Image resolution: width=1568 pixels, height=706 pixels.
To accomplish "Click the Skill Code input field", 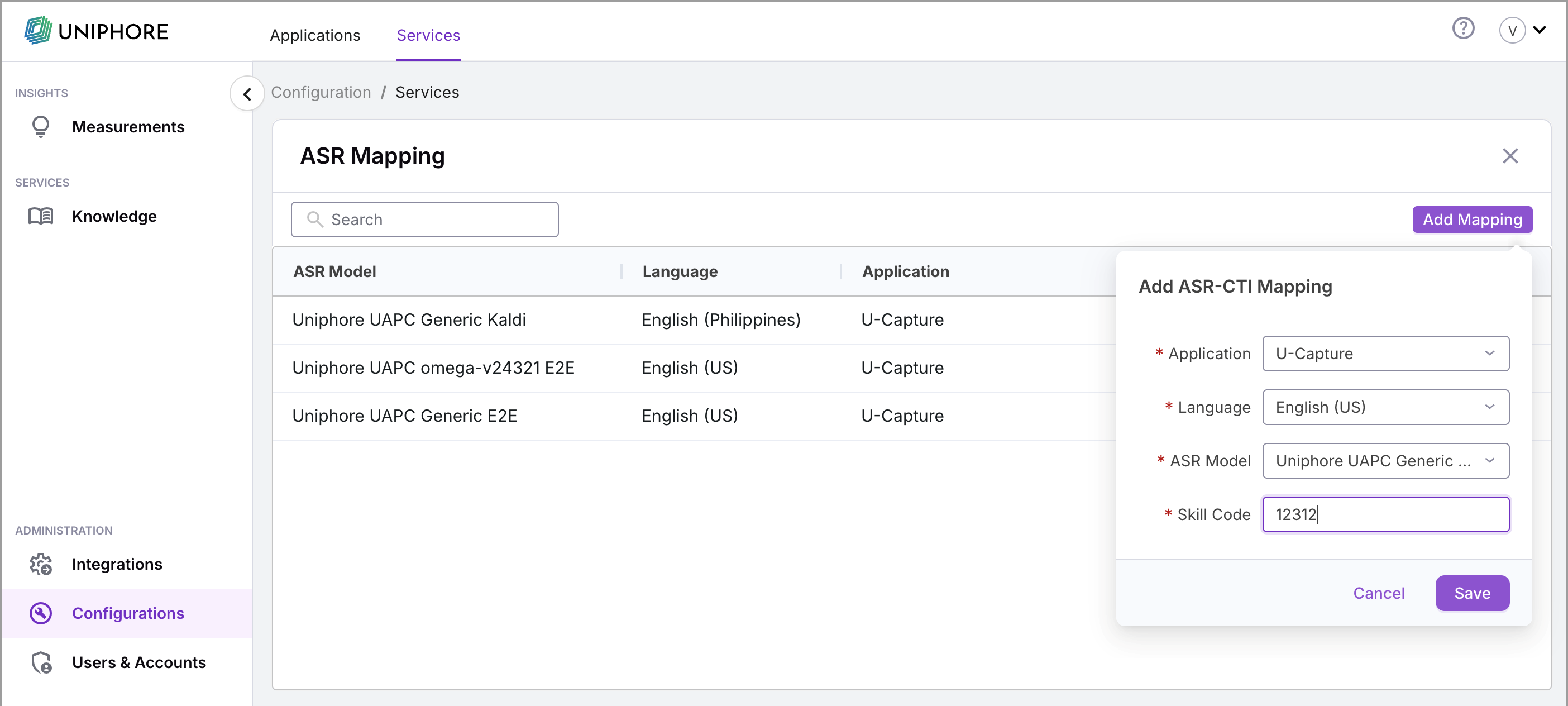I will (x=1385, y=514).
